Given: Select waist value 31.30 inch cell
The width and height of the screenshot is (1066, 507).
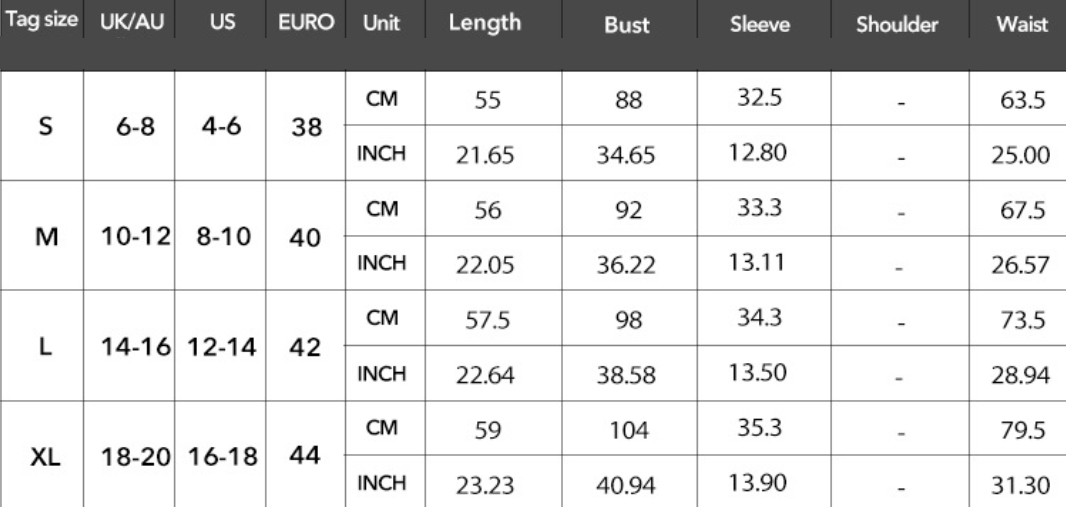Looking at the screenshot, I should click(x=1020, y=485).
